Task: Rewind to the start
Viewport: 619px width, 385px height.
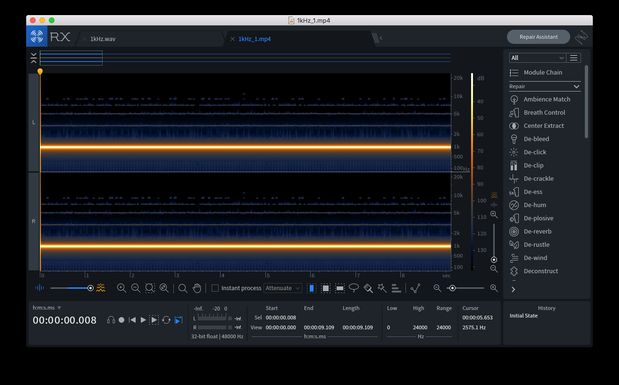Action: pyautogui.click(x=133, y=320)
